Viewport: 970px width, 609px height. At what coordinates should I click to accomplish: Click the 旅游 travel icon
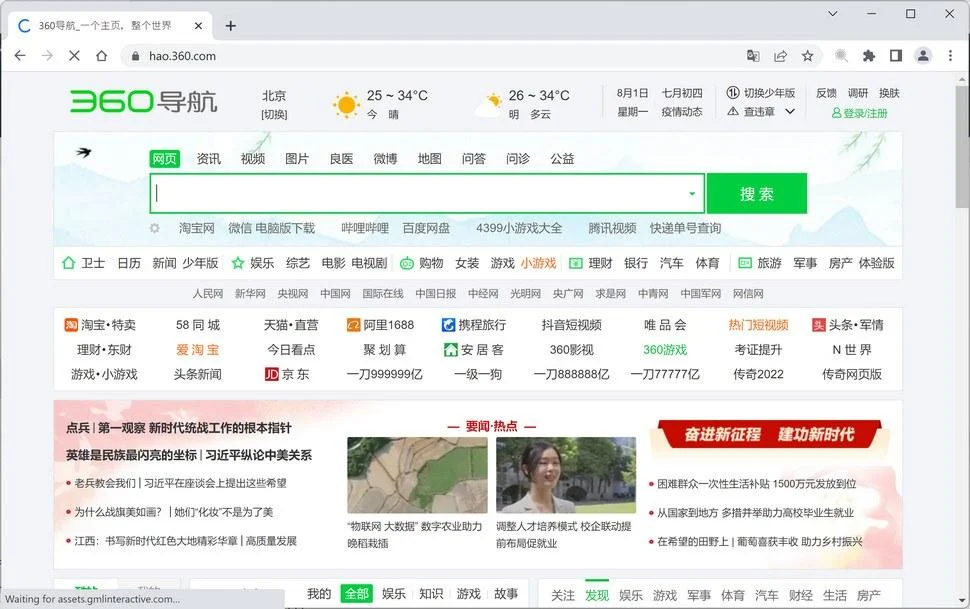coord(745,263)
